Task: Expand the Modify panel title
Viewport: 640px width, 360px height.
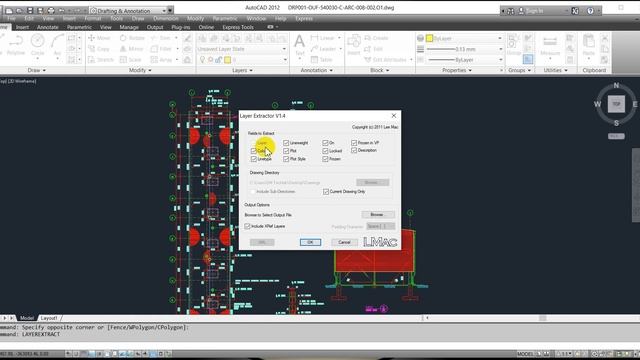Action: (140, 70)
